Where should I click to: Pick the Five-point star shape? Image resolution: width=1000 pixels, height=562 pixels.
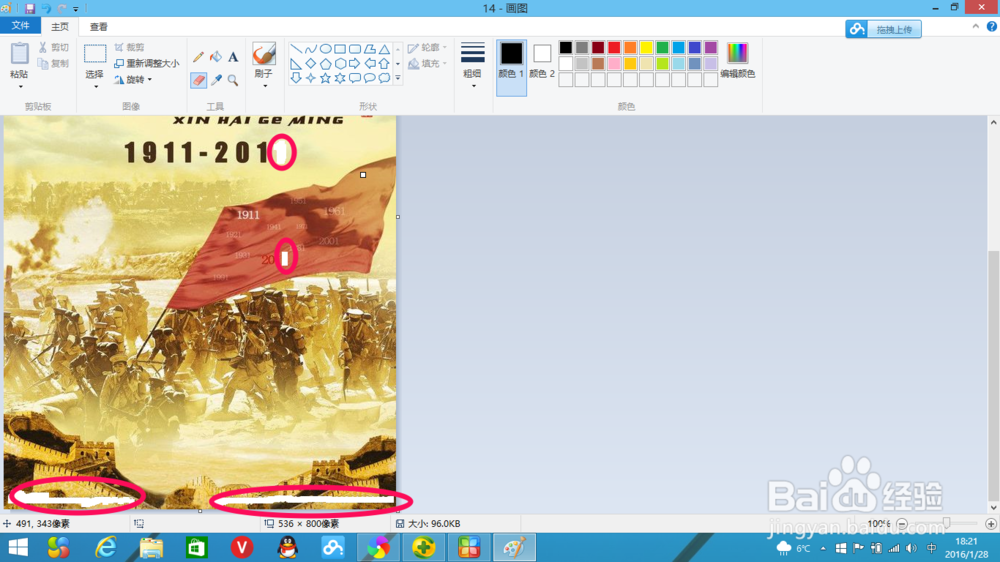coord(325,78)
